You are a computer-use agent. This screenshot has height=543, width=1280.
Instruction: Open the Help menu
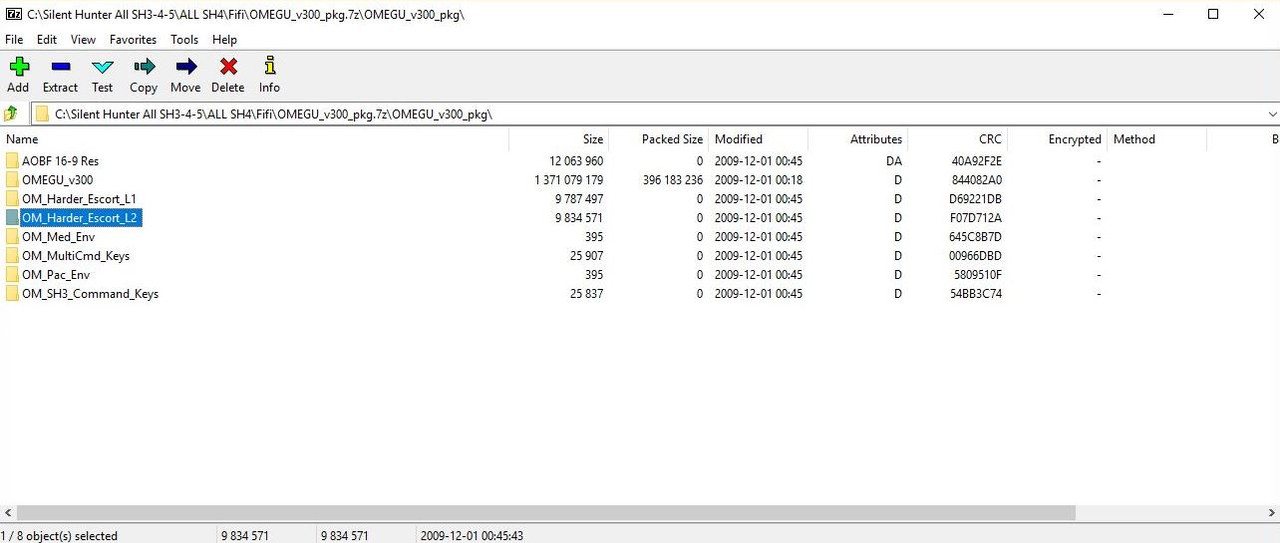225,40
